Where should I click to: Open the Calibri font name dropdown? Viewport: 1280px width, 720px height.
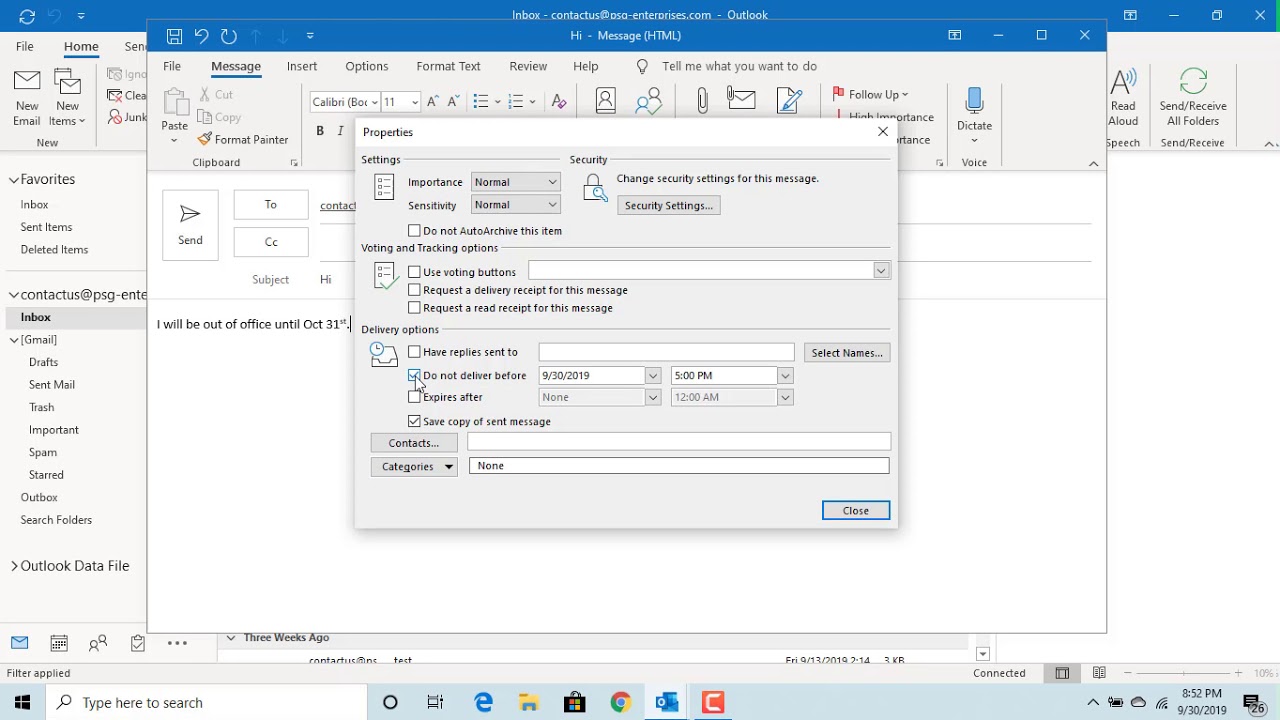click(x=374, y=102)
